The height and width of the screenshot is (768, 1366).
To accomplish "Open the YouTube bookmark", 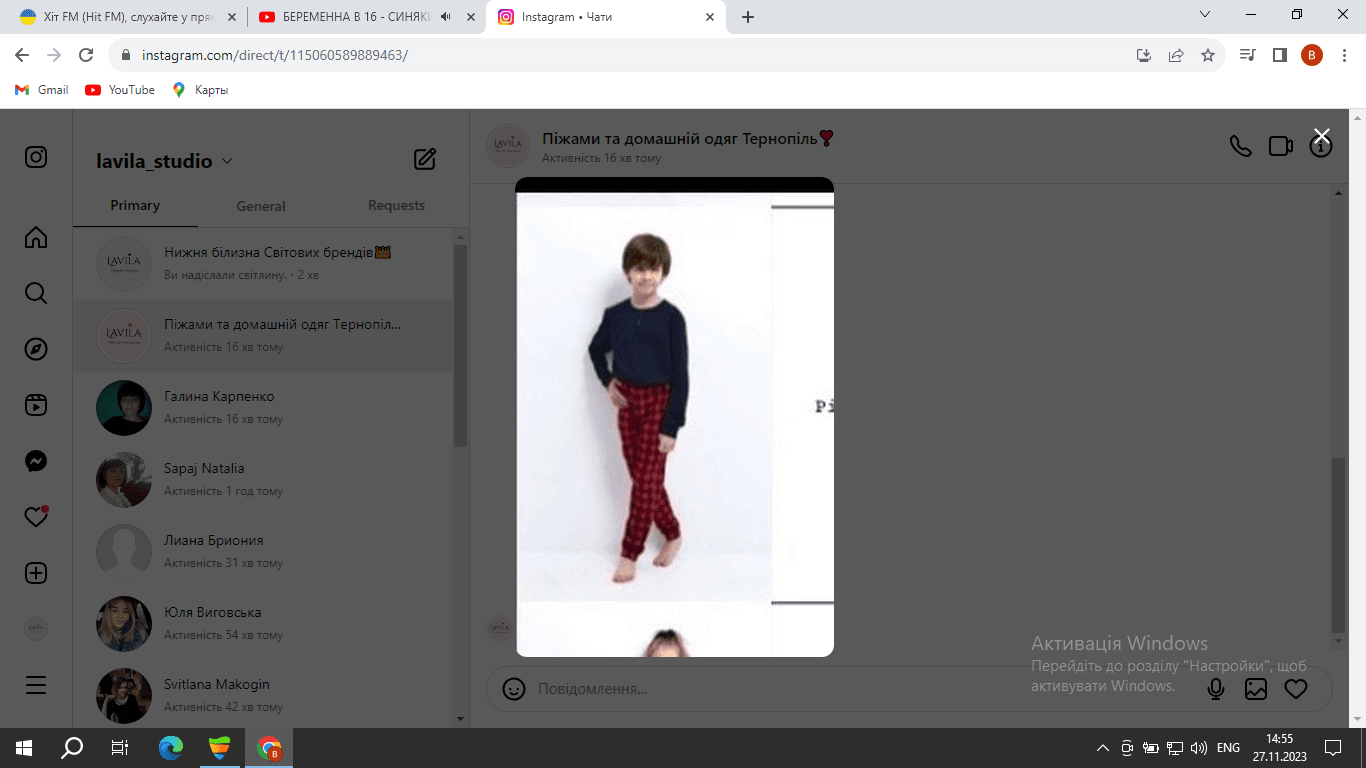I will [120, 90].
